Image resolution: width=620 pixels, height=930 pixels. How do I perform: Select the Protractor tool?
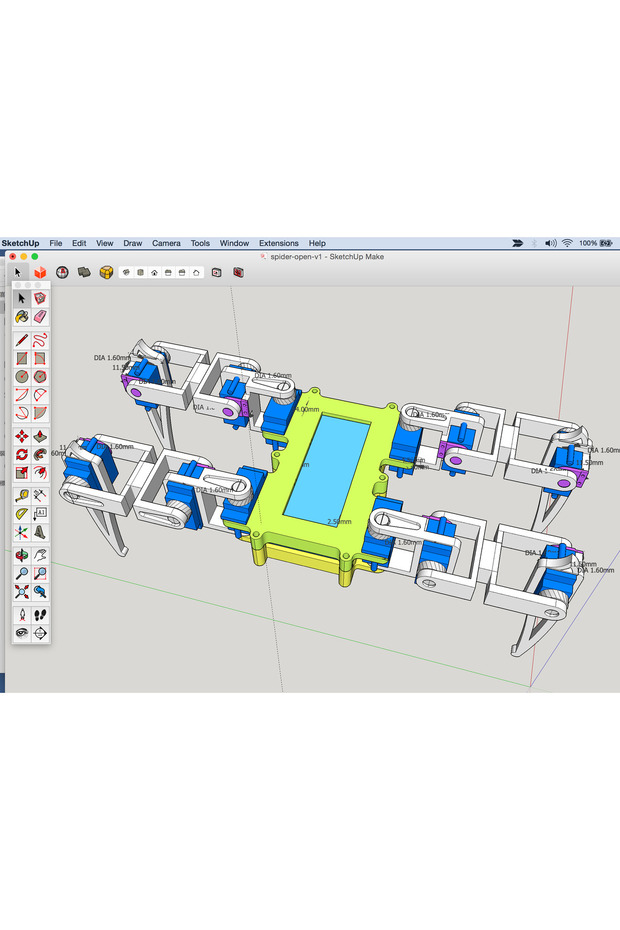22,513
